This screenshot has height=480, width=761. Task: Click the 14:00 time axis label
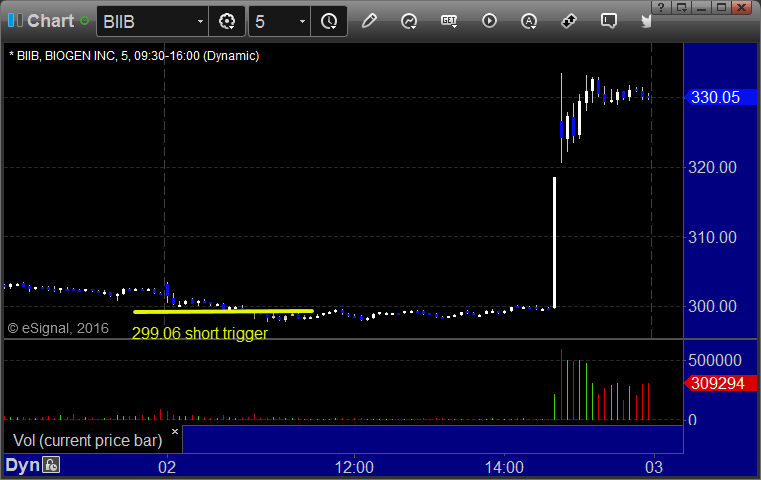[x=504, y=467]
